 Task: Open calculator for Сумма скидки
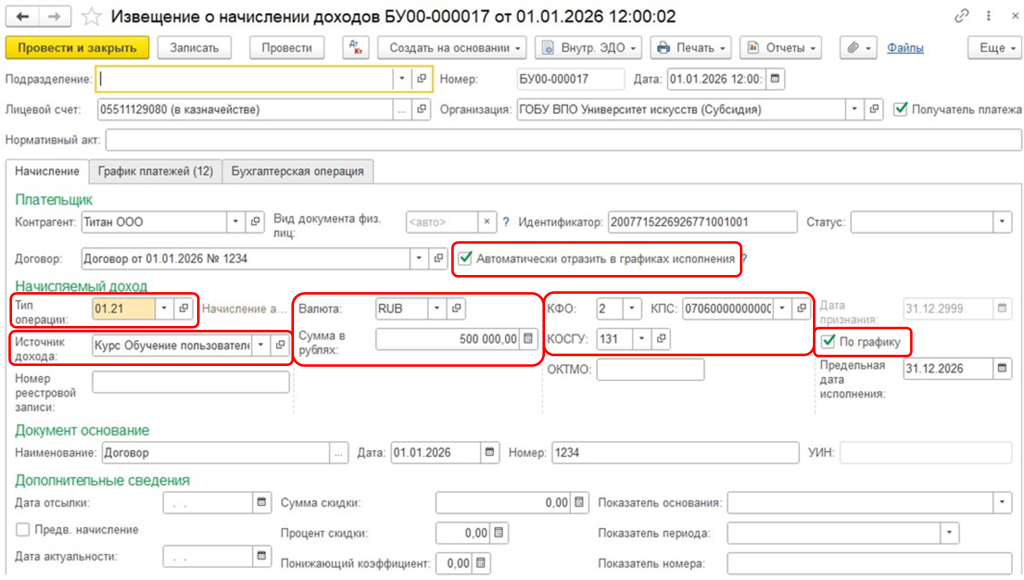[x=579, y=502]
